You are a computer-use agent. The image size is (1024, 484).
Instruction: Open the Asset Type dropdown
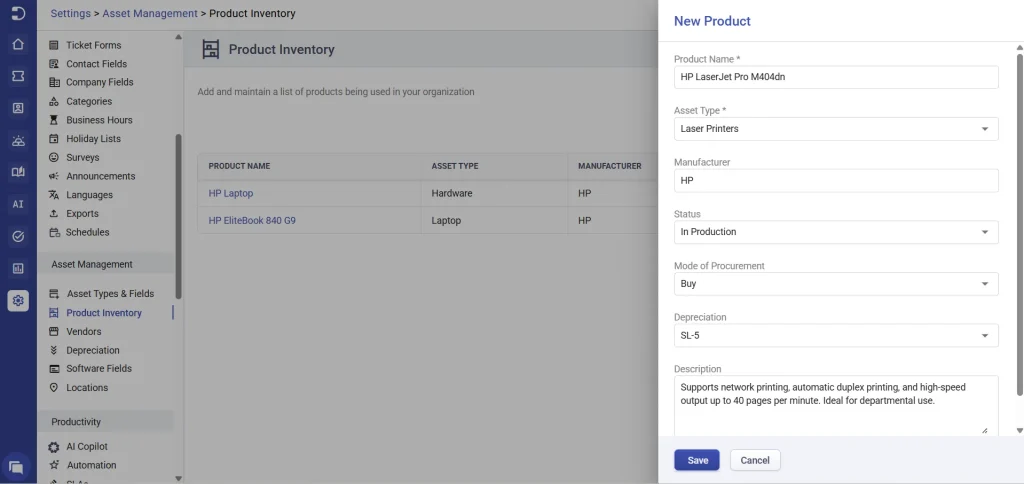pyautogui.click(x=836, y=129)
